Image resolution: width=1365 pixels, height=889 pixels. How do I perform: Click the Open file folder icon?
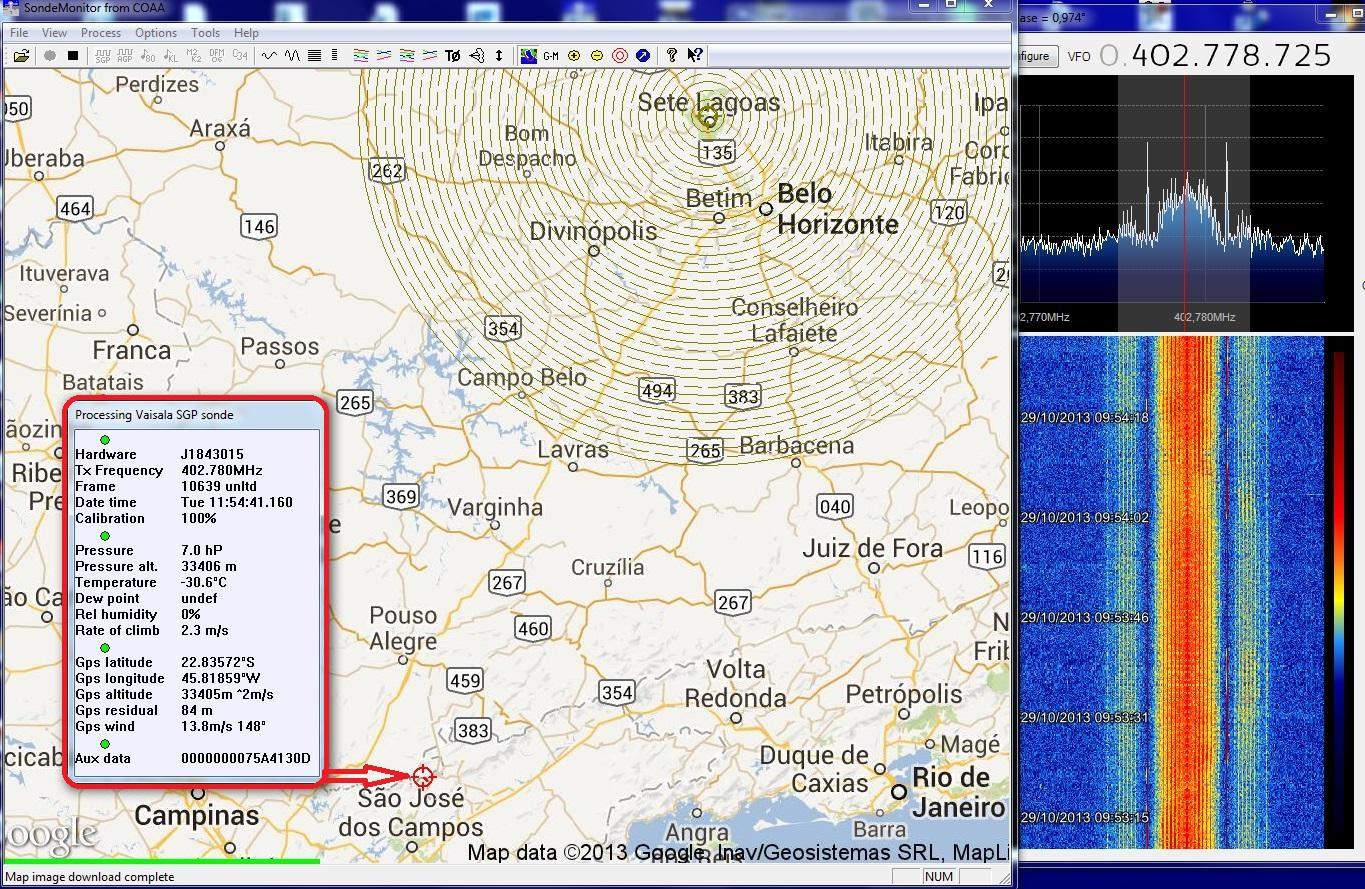20,56
